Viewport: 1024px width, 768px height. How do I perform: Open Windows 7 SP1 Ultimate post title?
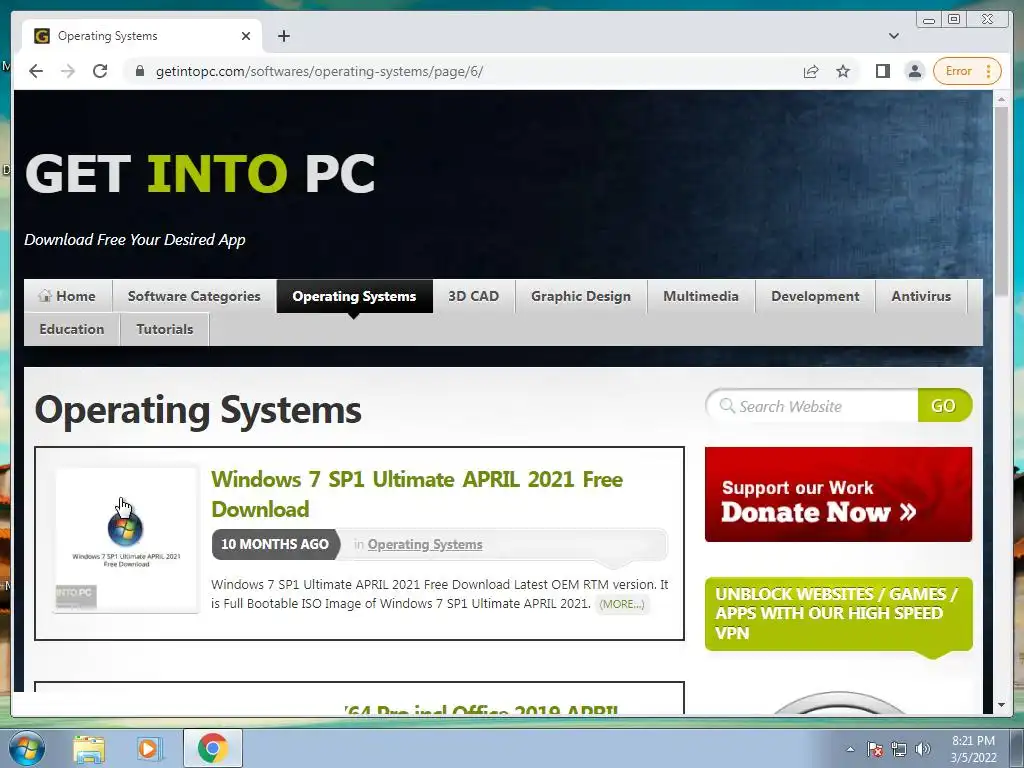coord(417,494)
